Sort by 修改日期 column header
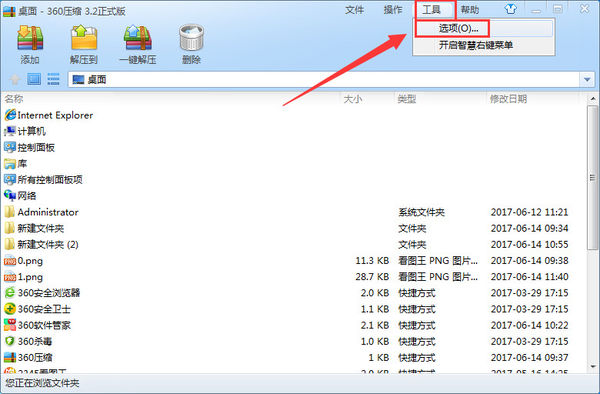This screenshot has width=600, height=394. tap(509, 99)
